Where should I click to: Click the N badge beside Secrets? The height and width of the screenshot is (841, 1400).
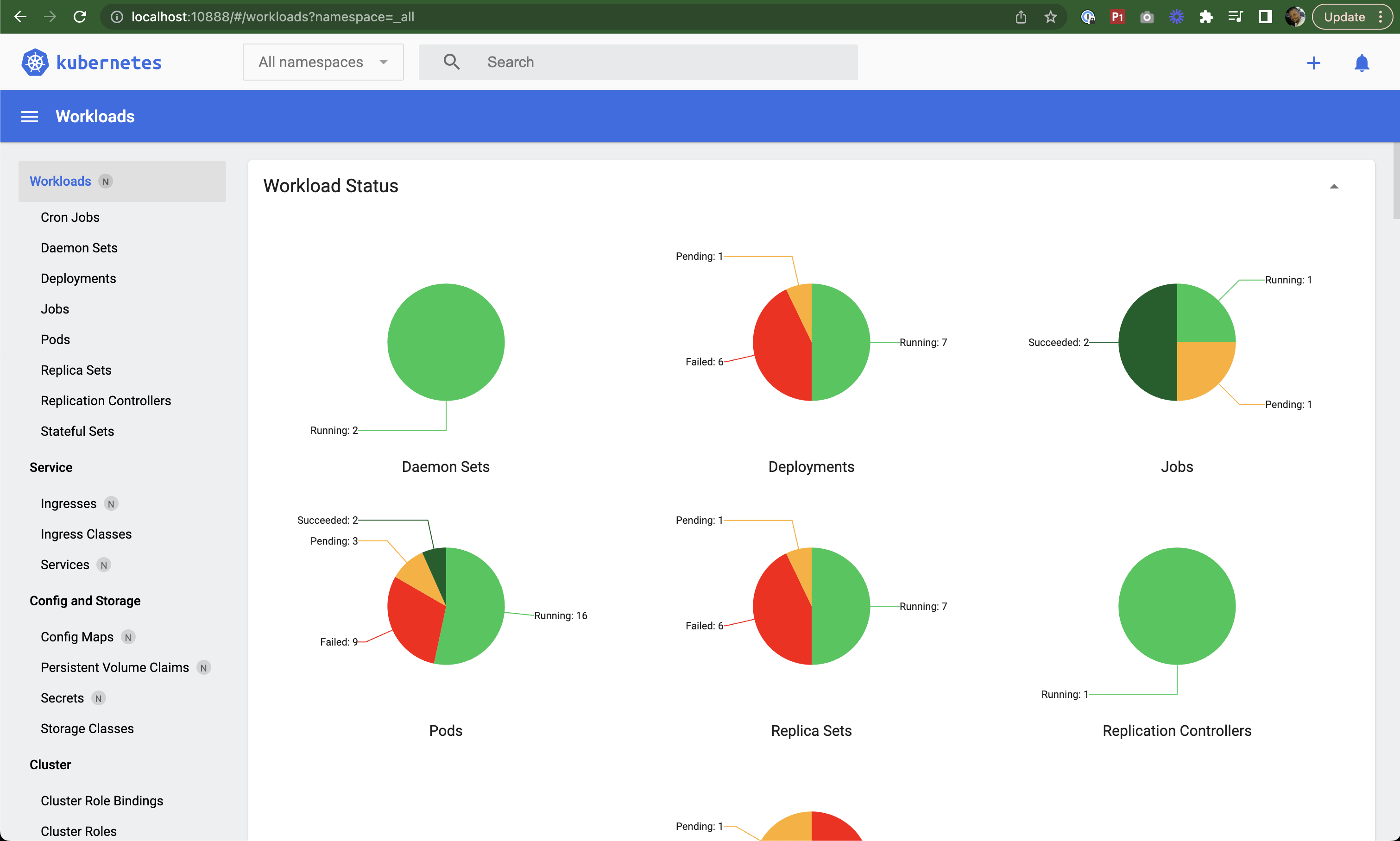click(99, 698)
